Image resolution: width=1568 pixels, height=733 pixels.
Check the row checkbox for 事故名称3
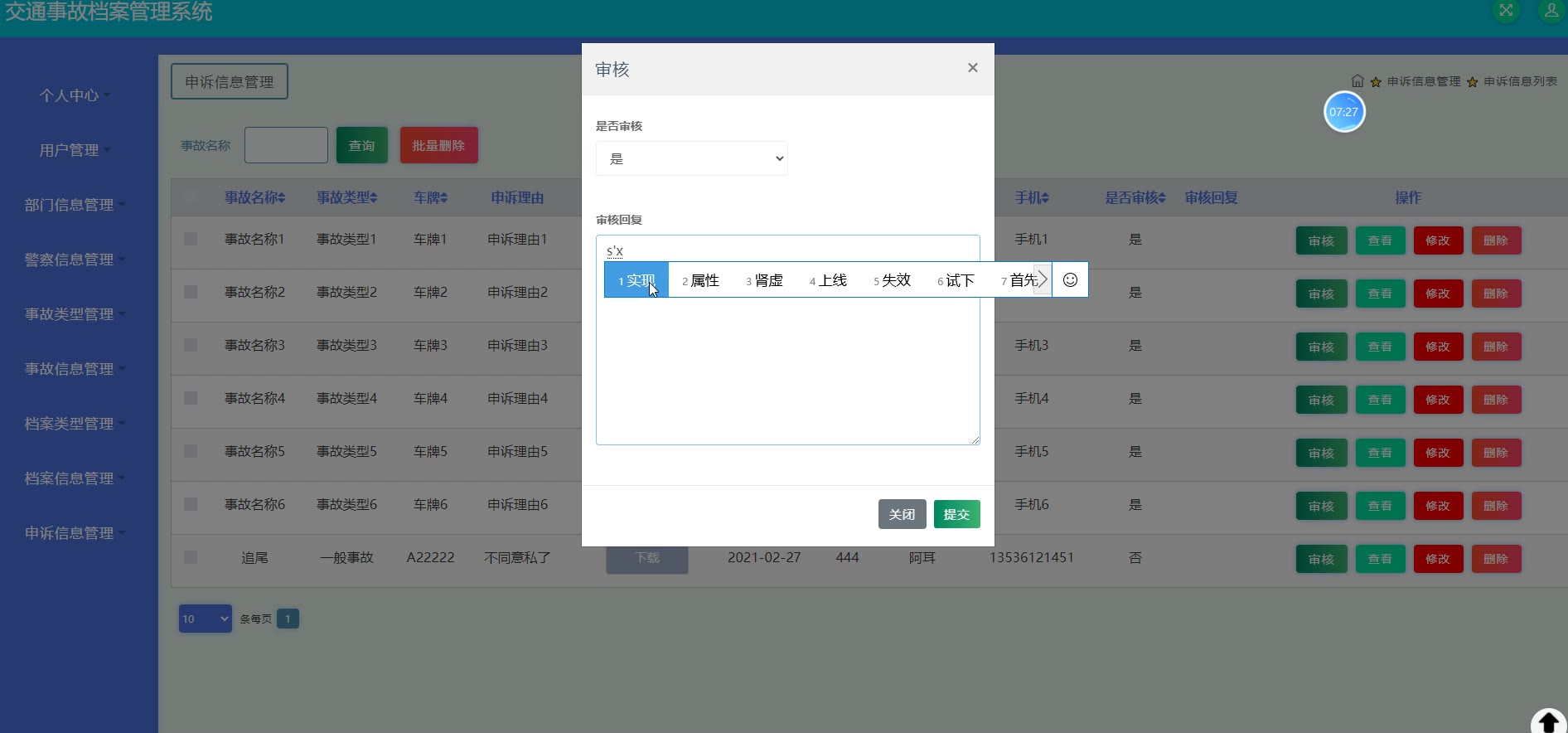coord(191,345)
